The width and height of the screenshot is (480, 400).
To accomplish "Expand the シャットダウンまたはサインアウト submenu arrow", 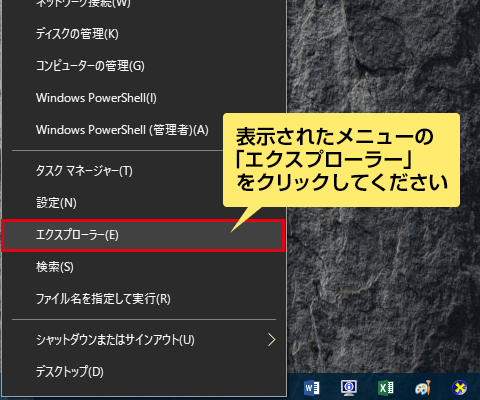I will pyautogui.click(x=272, y=340).
